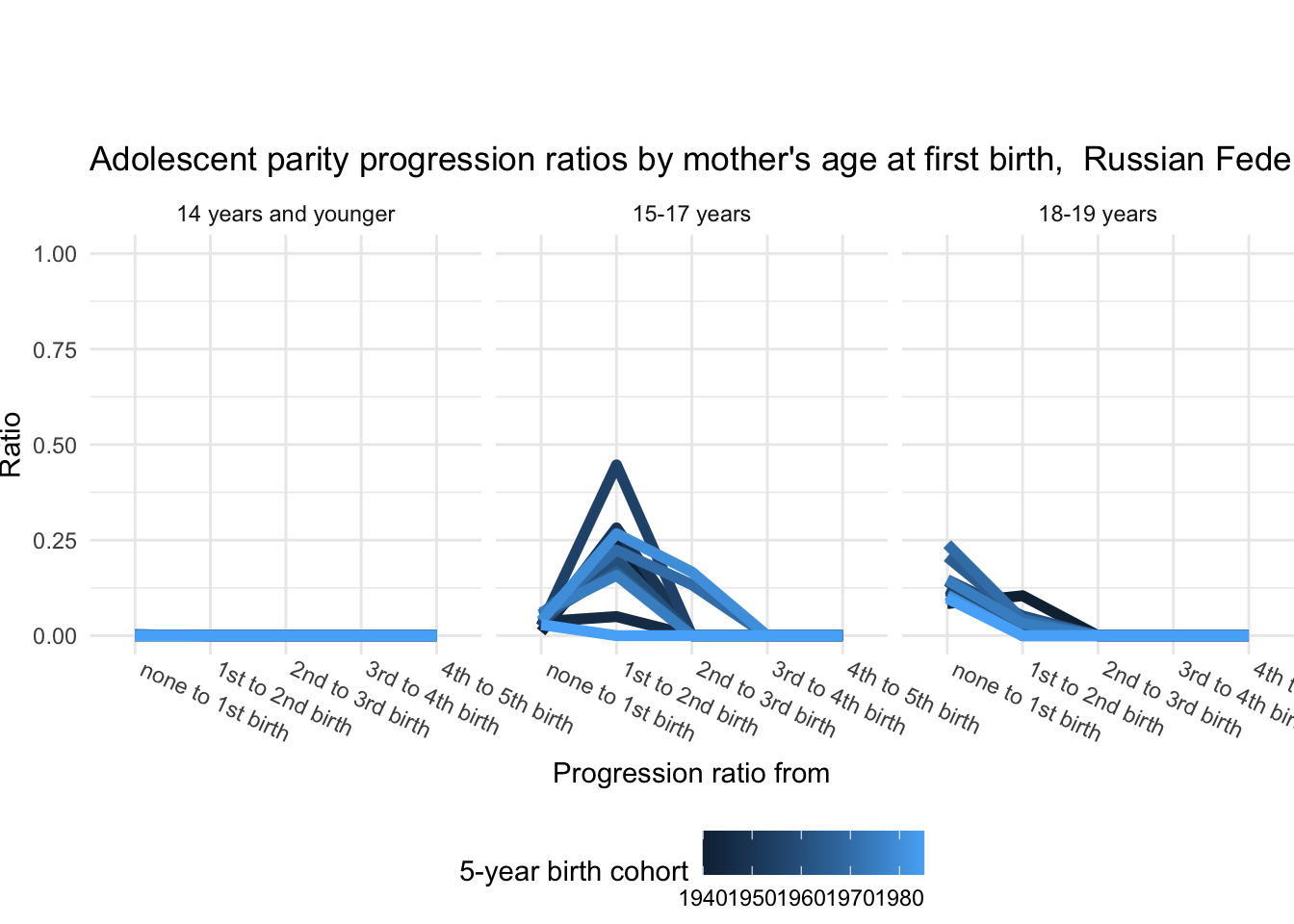Click the 1940 legend tick label
This screenshot has width=1294, height=924.
pyautogui.click(x=703, y=899)
